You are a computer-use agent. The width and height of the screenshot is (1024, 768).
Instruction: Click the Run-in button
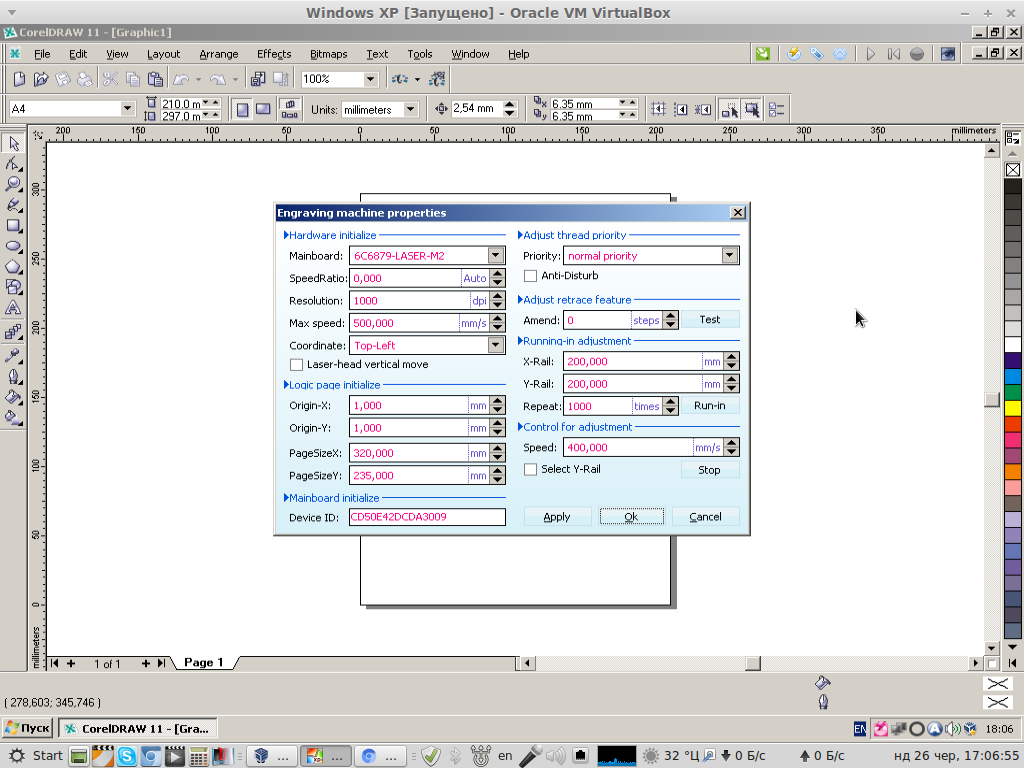[709, 406]
